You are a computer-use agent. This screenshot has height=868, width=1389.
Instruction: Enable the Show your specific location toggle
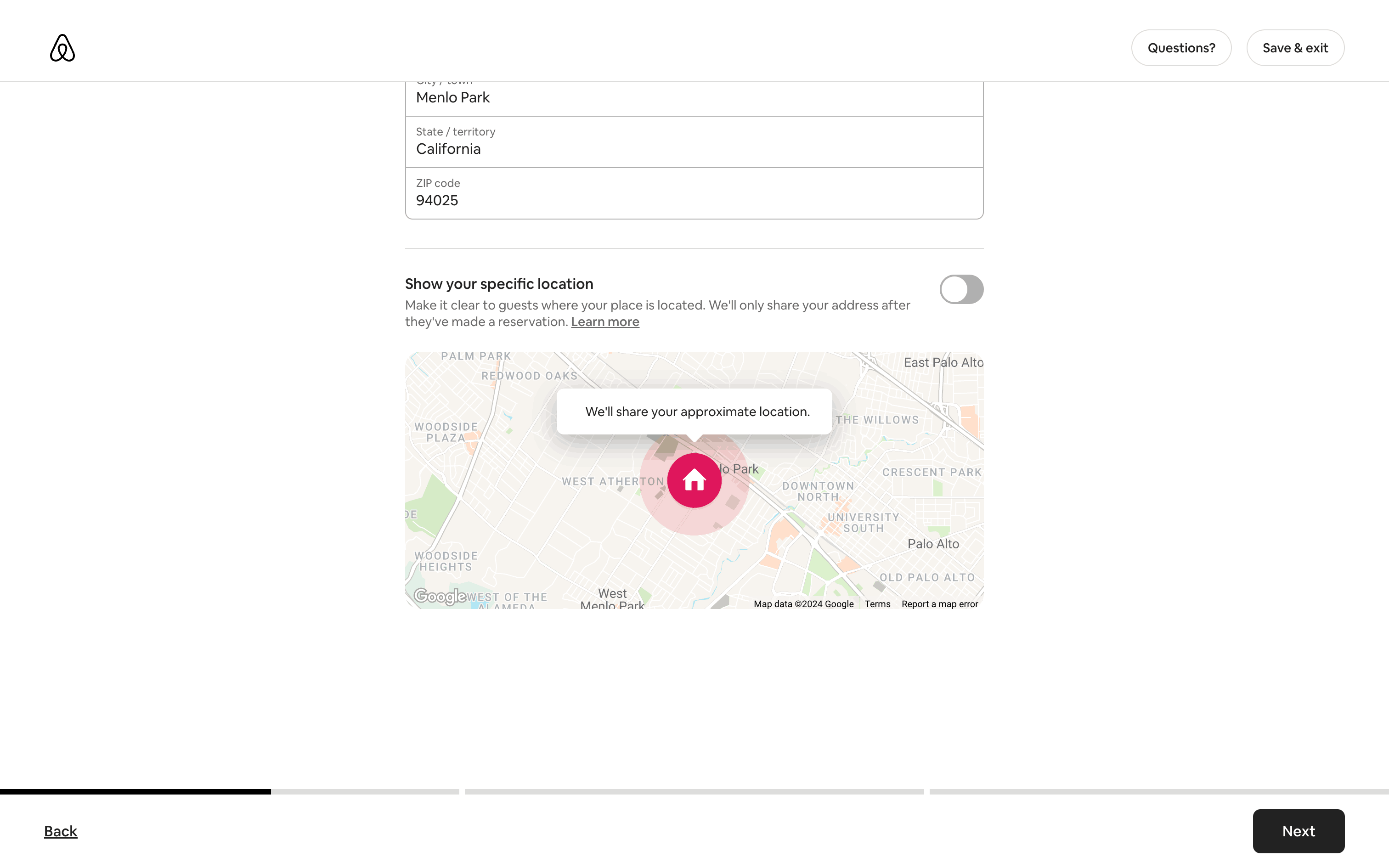(x=961, y=289)
